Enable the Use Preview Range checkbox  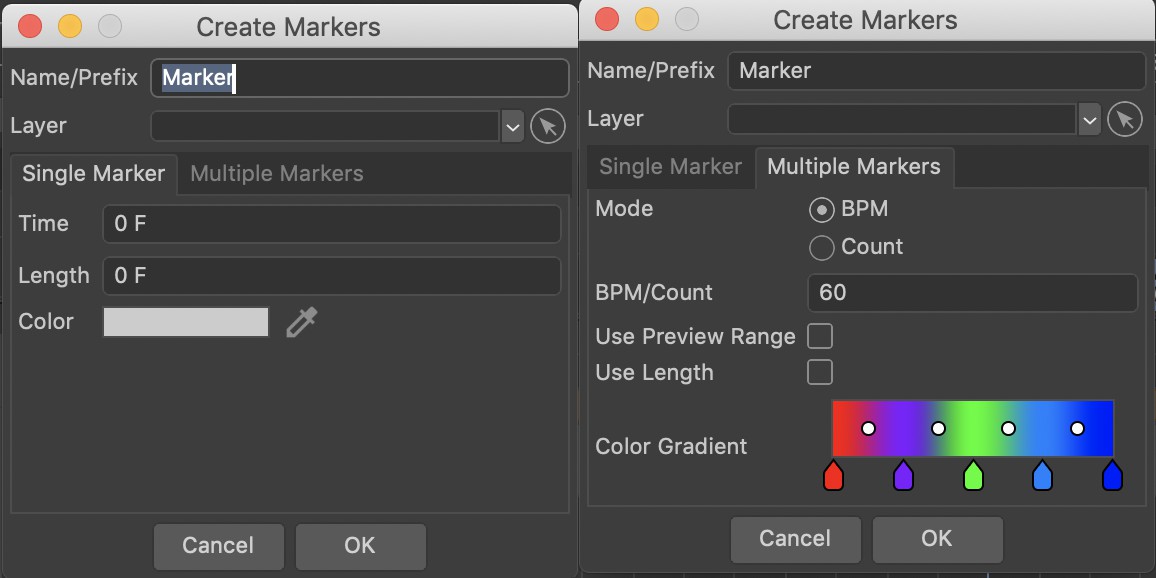tap(820, 336)
